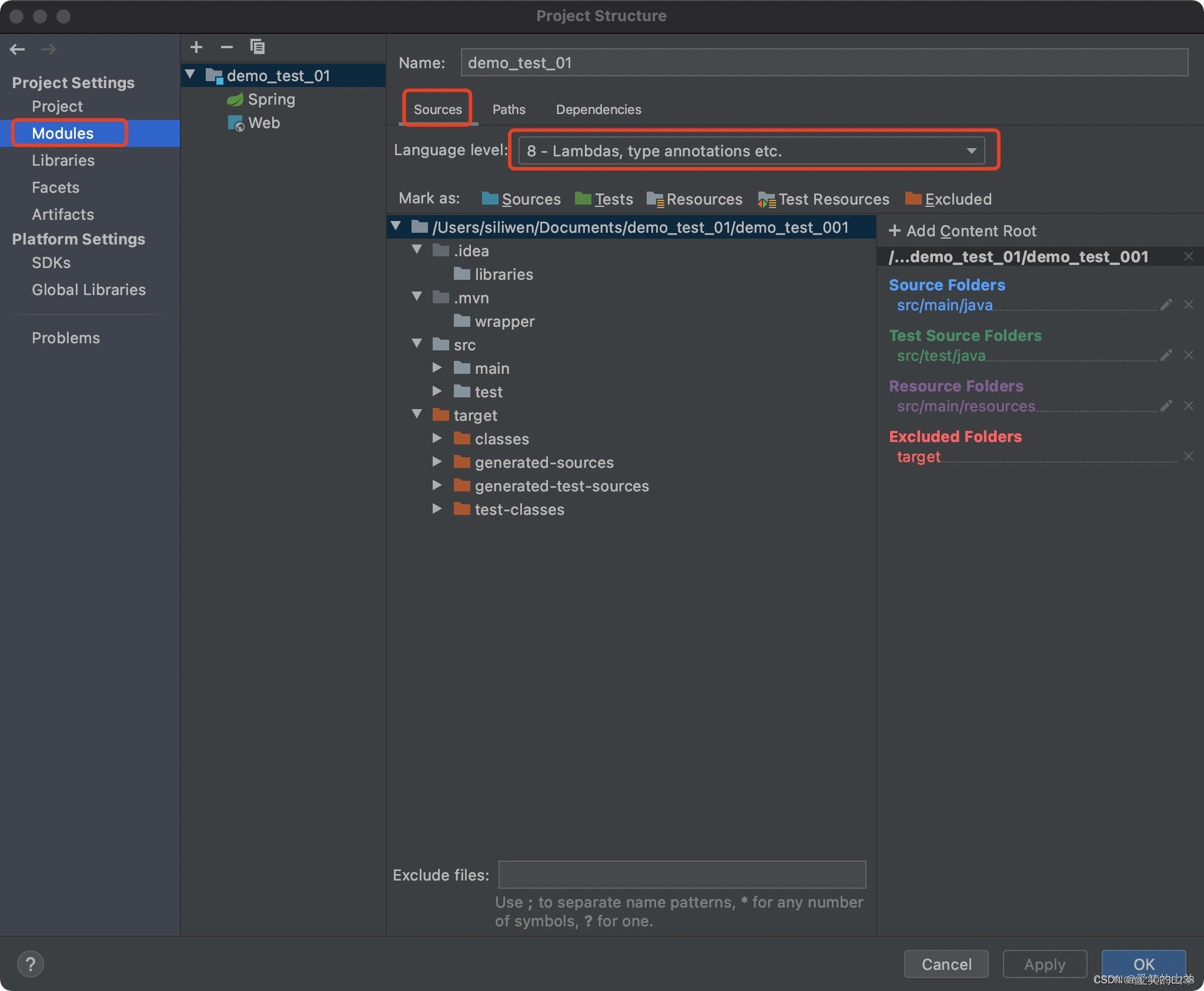This screenshot has height=991, width=1204.
Task: Select the Spring facet in module tree
Action: coord(270,99)
